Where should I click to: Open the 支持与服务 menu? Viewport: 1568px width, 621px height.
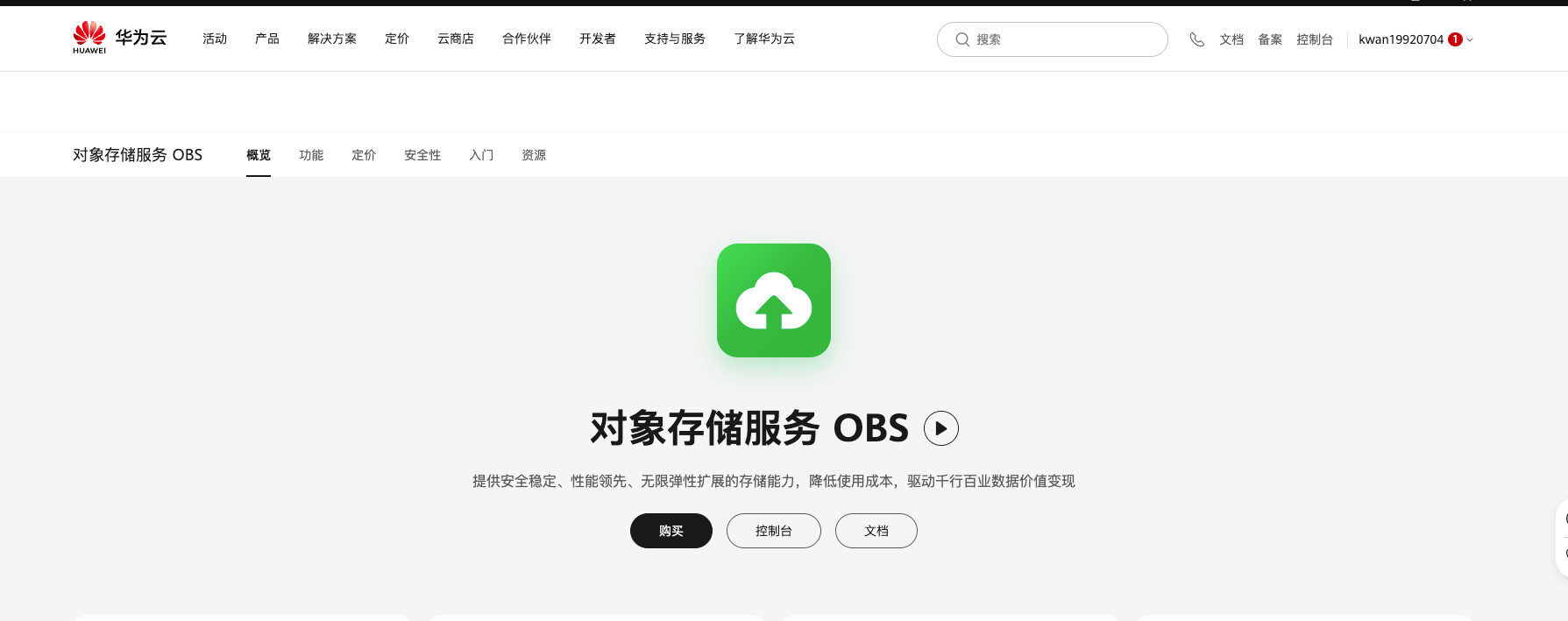[674, 39]
